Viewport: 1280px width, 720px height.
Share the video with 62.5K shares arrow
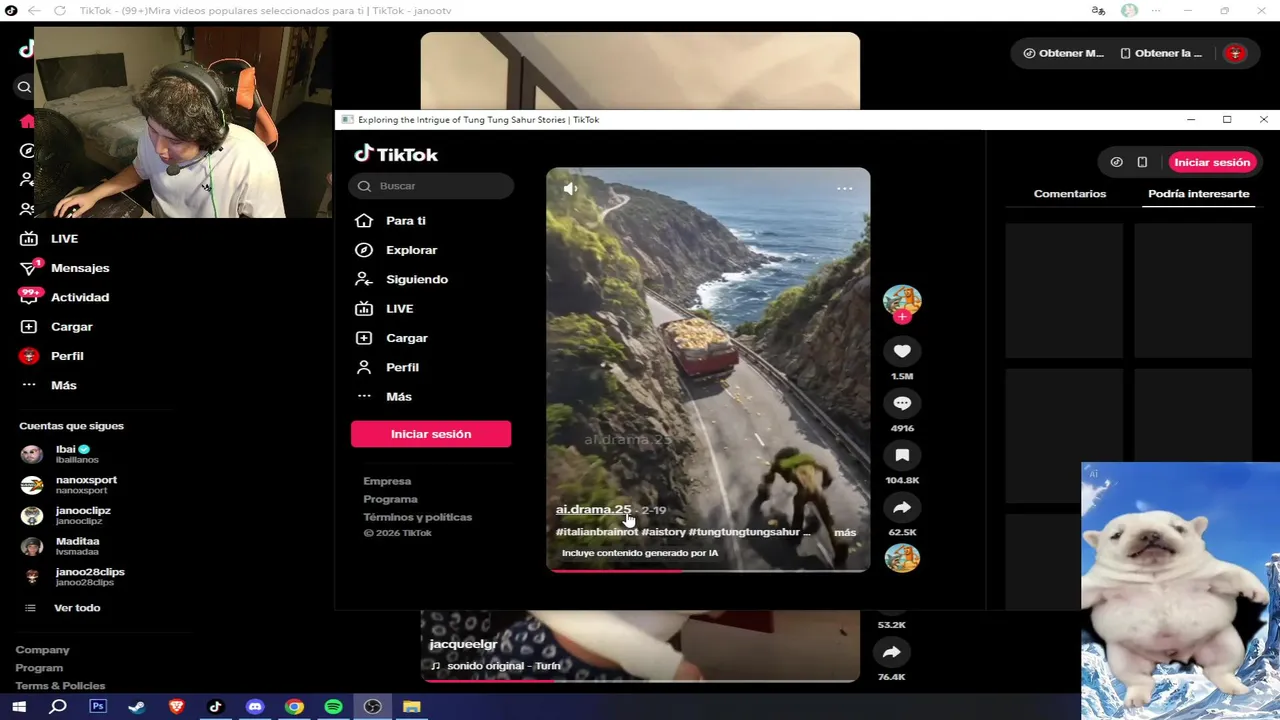(902, 507)
